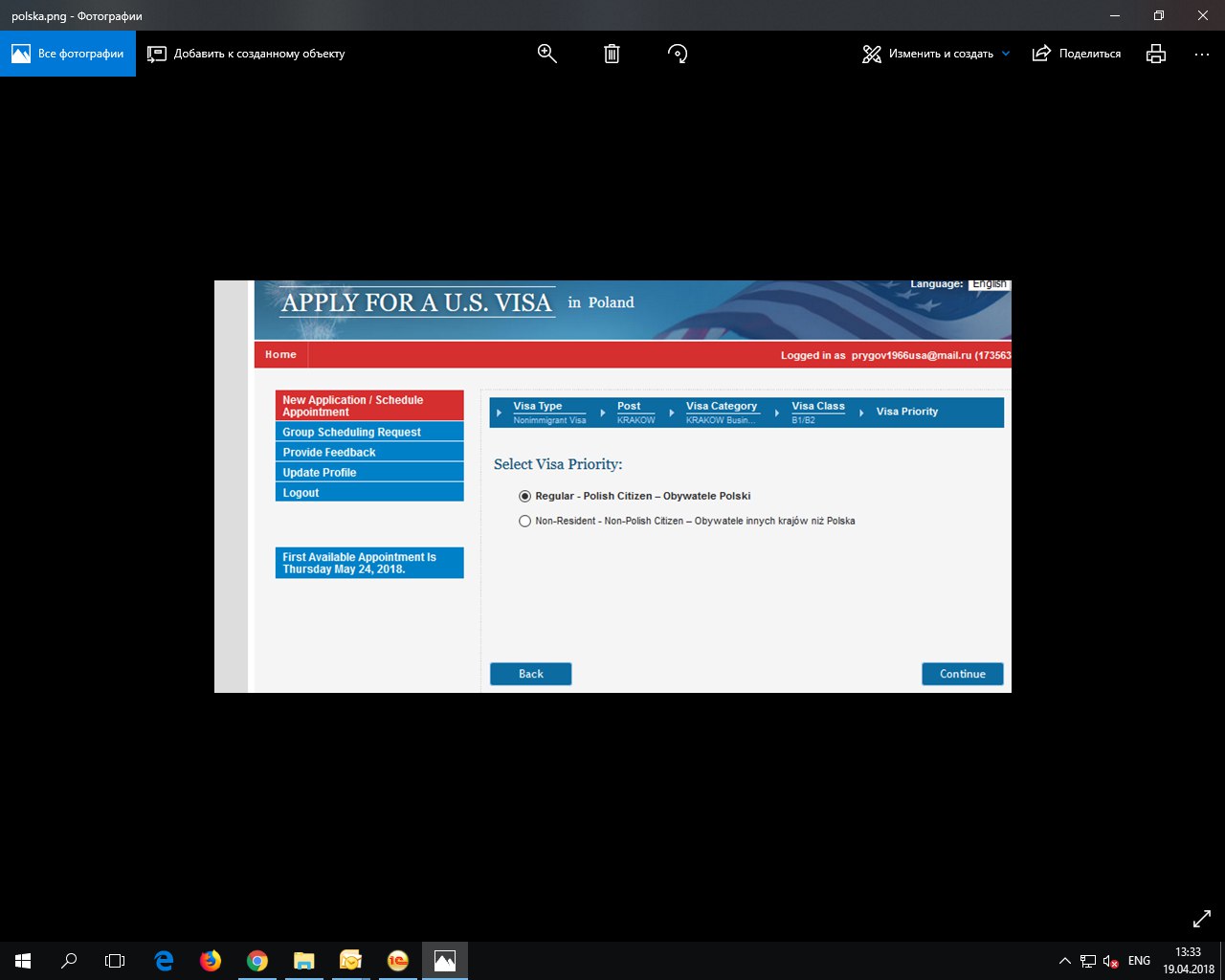Select Non-Resident - Non-Polish Citizen radio option
This screenshot has height=980, width=1225.
click(x=524, y=521)
